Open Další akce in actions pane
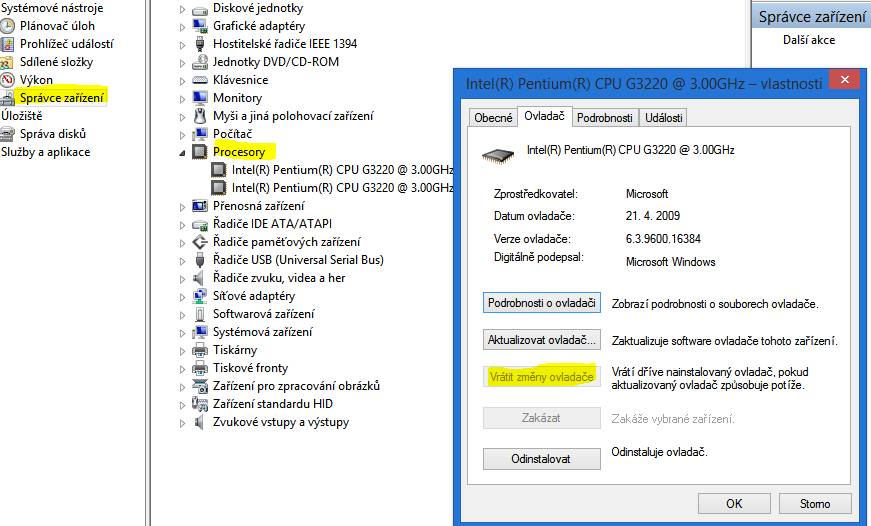This screenshot has width=871, height=526. 809,40
